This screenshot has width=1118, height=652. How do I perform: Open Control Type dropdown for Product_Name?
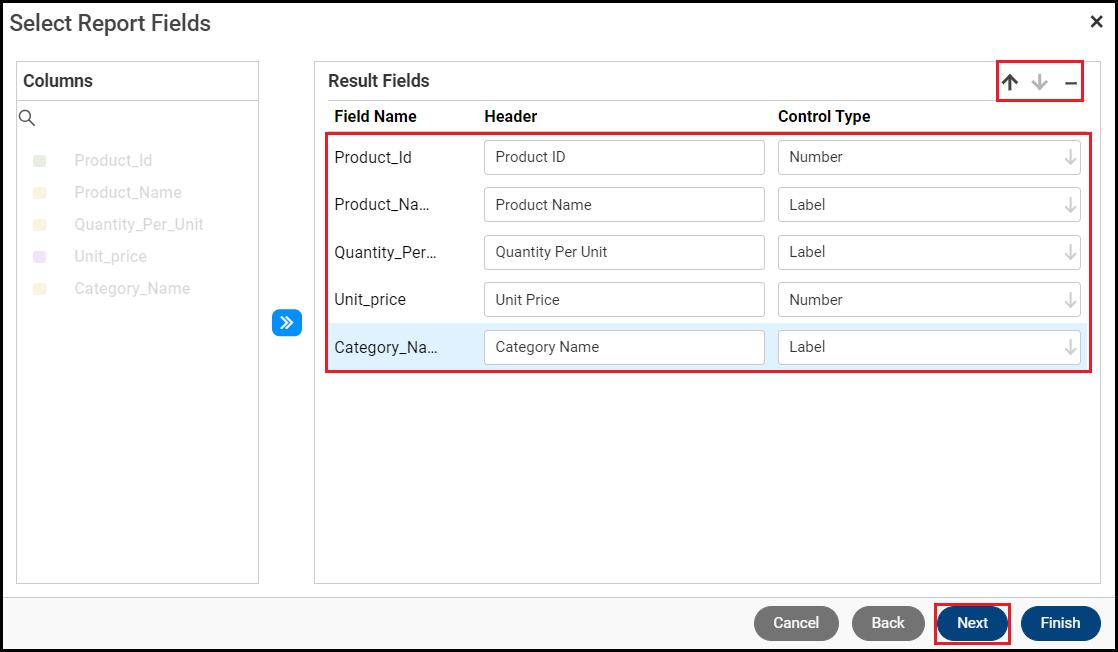[1070, 205]
